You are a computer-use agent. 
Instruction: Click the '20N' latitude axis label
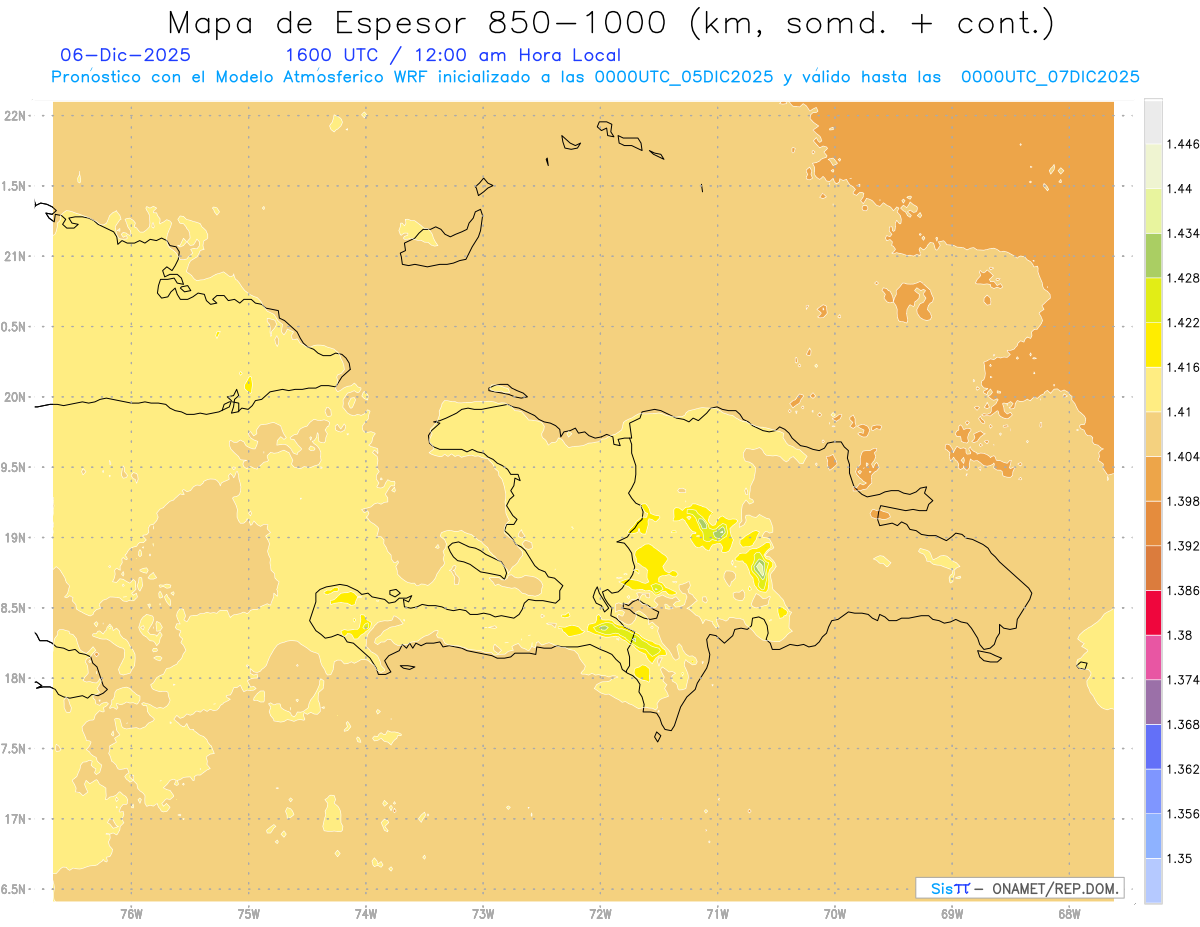17,397
